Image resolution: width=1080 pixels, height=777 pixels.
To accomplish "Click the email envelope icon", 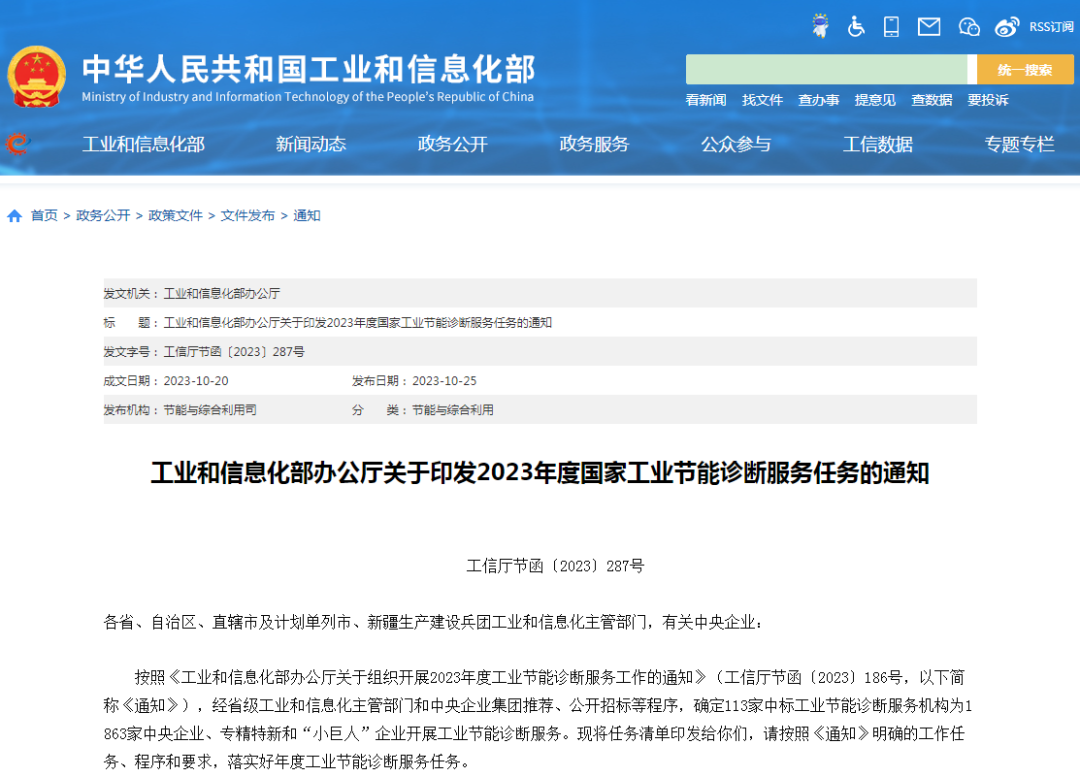I will click(x=928, y=27).
